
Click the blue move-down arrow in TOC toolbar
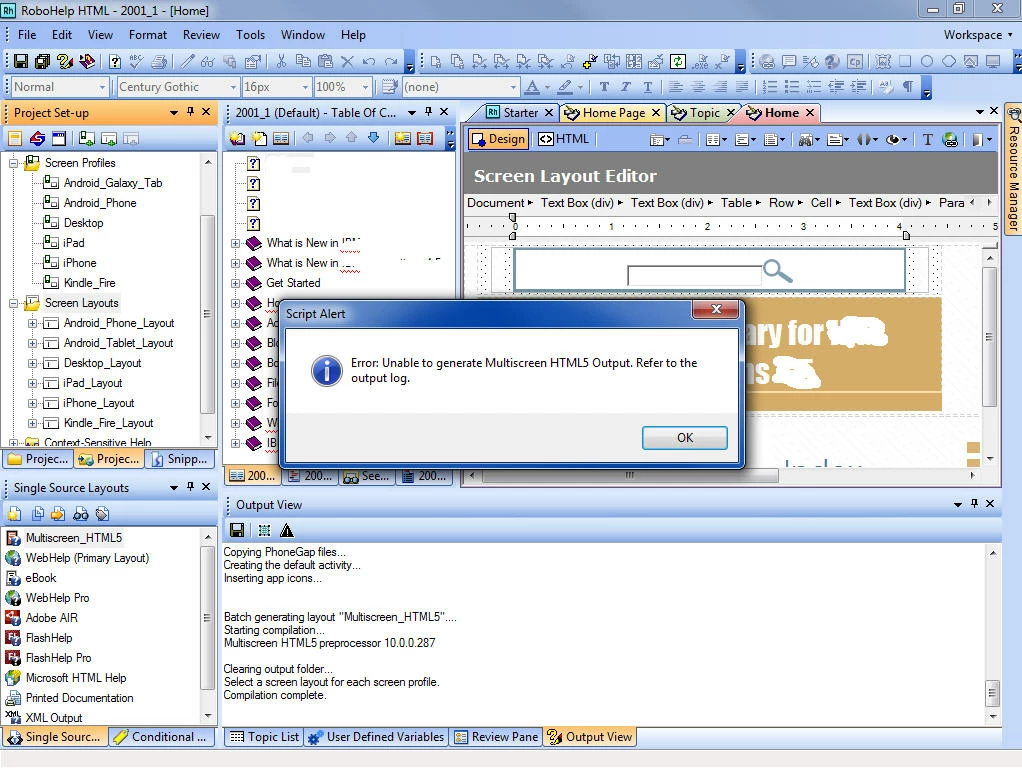[x=373, y=138]
